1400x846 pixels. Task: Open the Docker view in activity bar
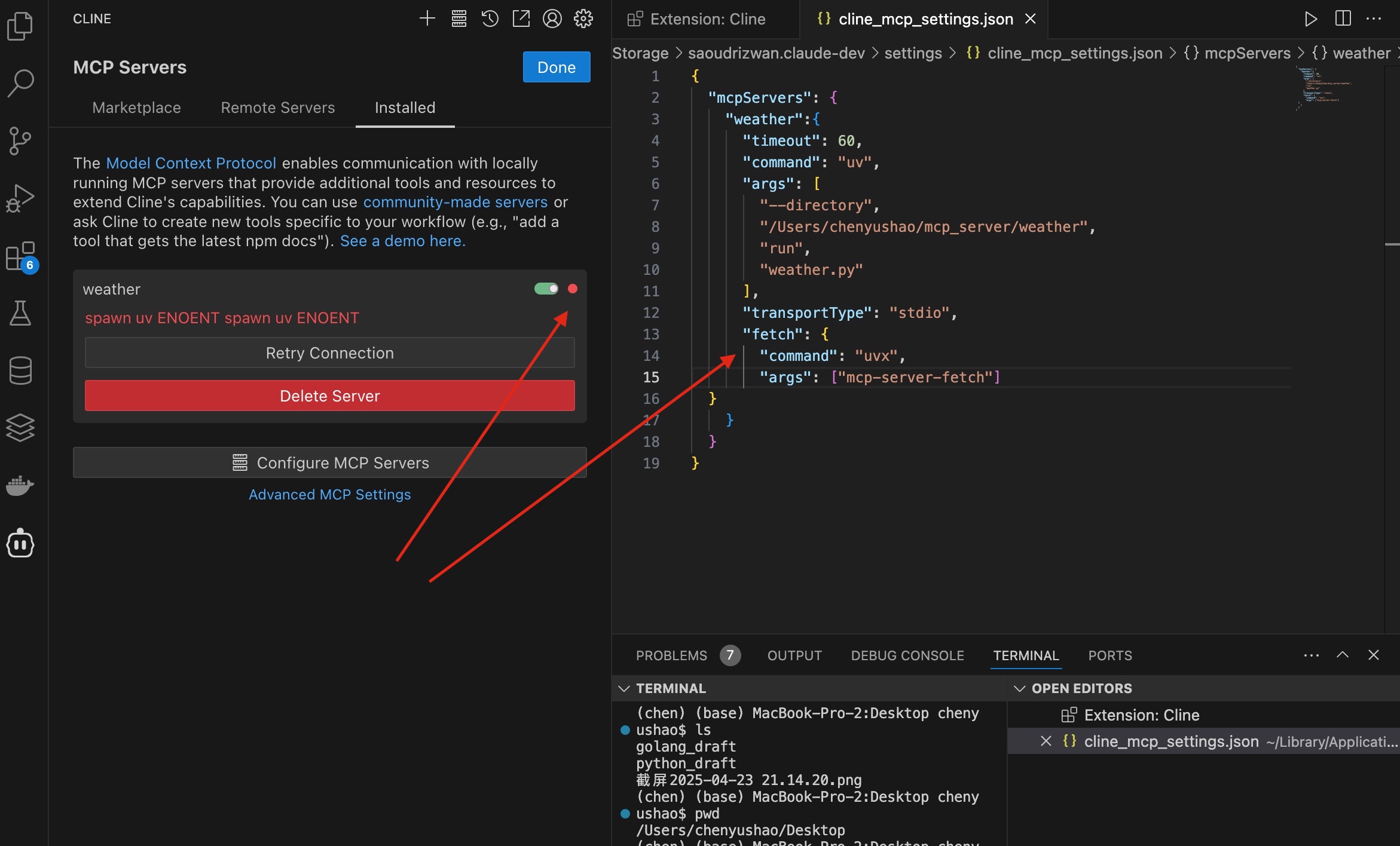click(x=20, y=485)
